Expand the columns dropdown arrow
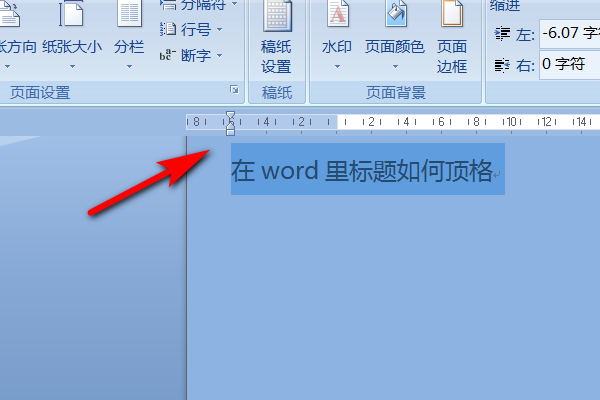Image resolution: width=600 pixels, height=400 pixels. coord(129,67)
